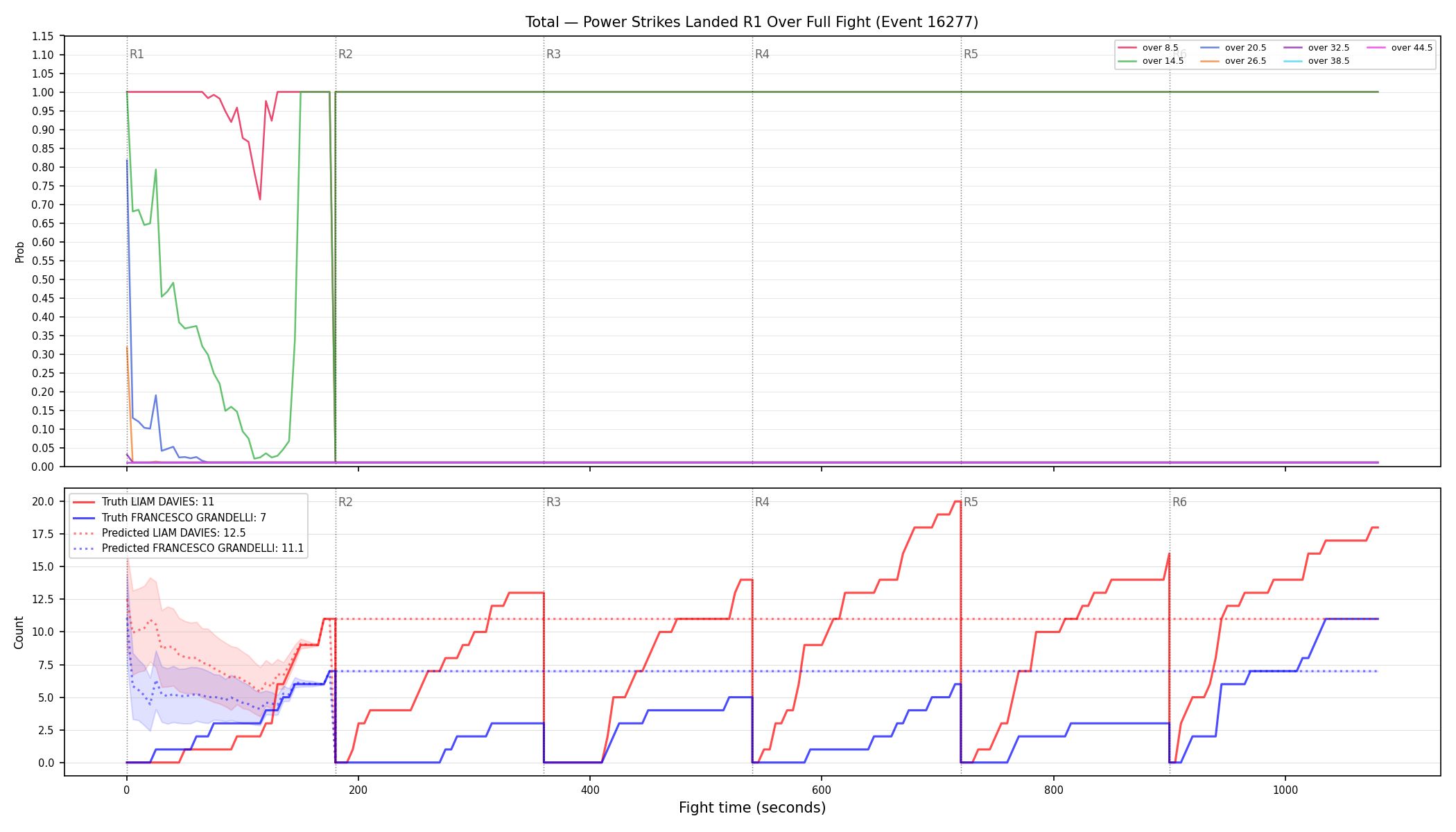Select the 'over 32.5' legend entry
Image resolution: width=1456 pixels, height=832 pixels.
point(1317,48)
